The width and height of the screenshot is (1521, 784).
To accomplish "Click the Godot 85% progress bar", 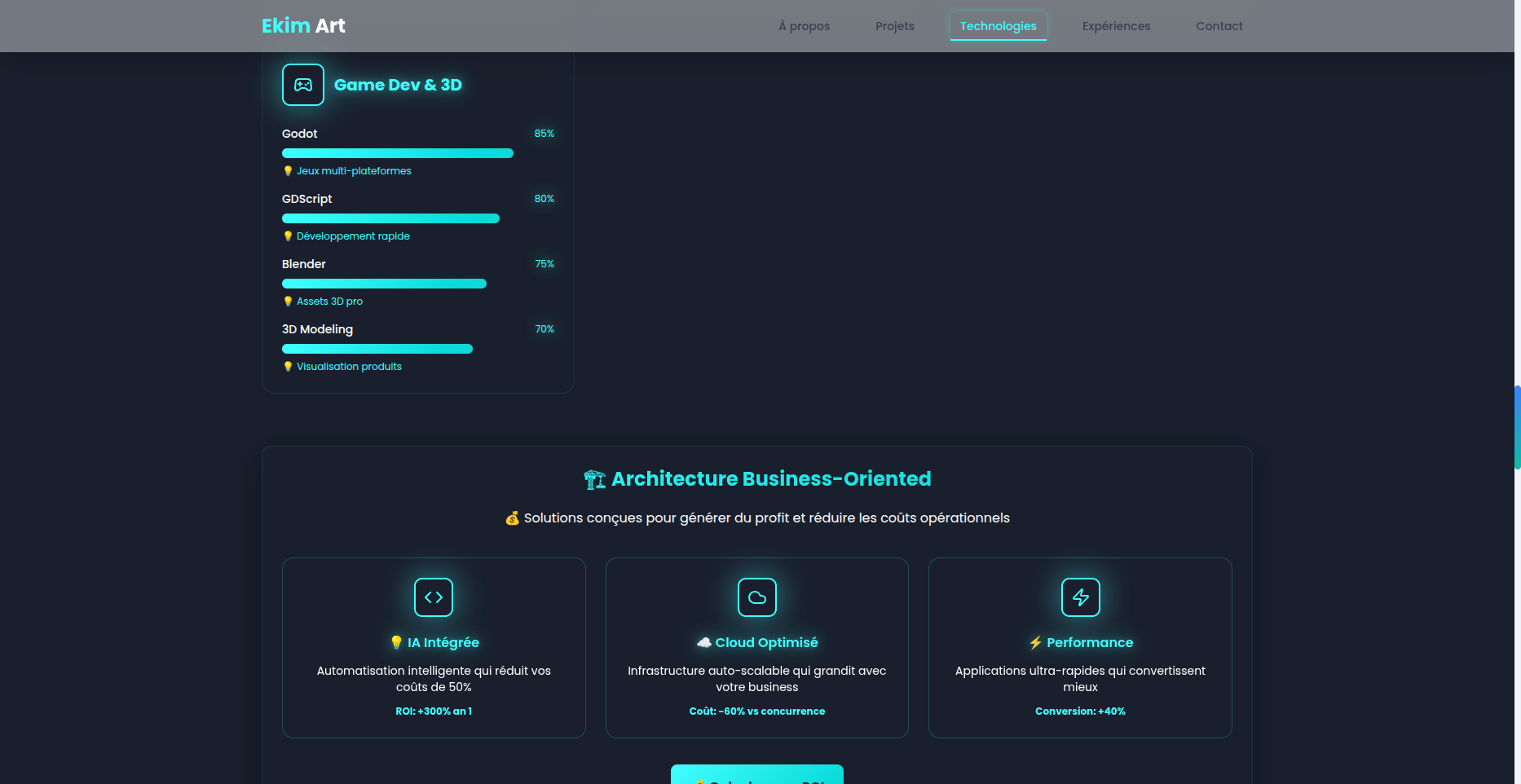I will coord(398,153).
